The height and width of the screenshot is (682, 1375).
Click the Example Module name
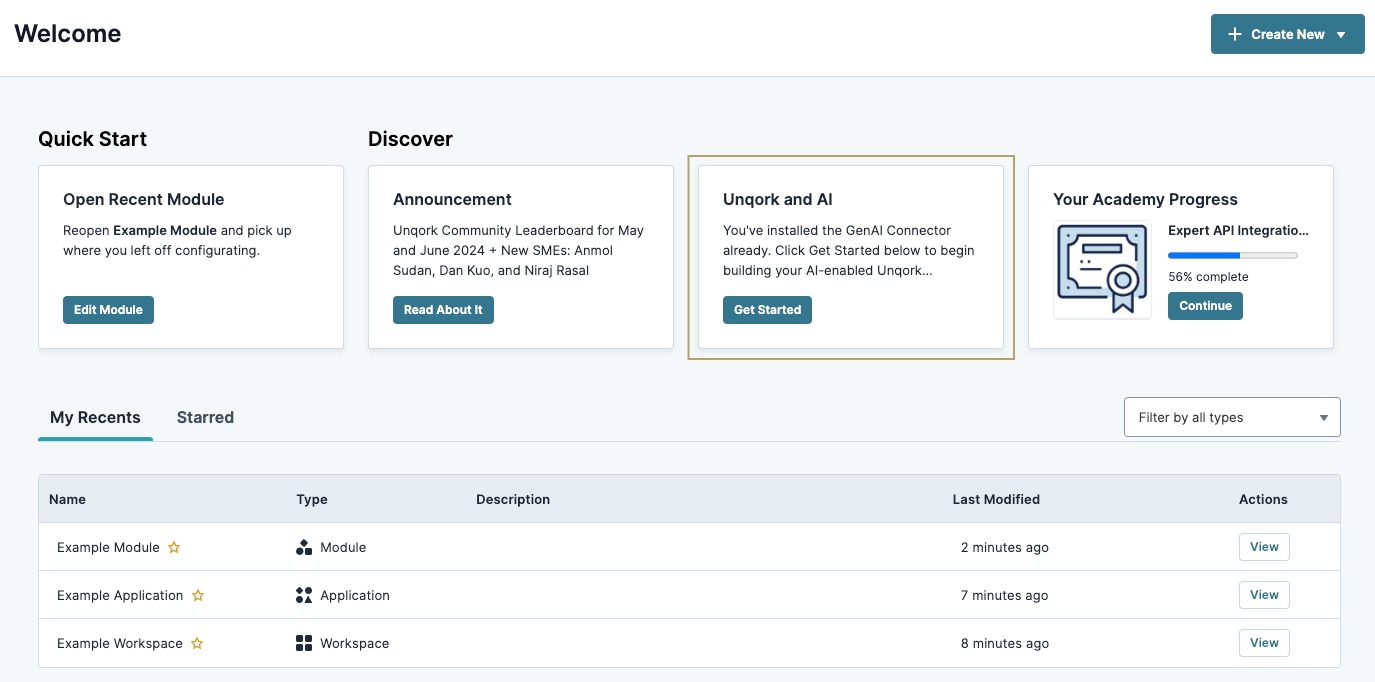108,547
